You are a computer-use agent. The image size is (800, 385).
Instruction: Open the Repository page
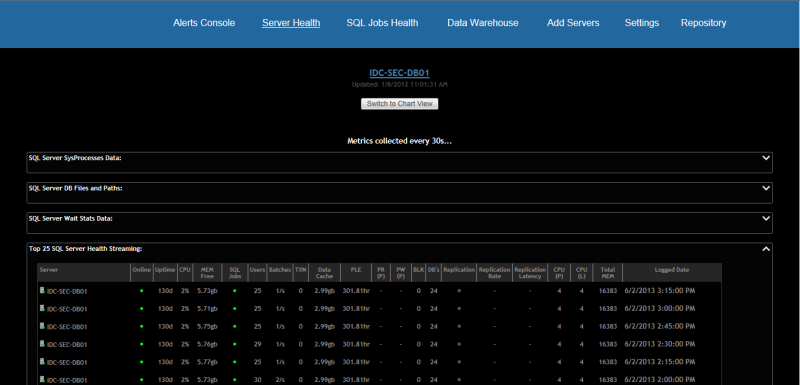(704, 23)
